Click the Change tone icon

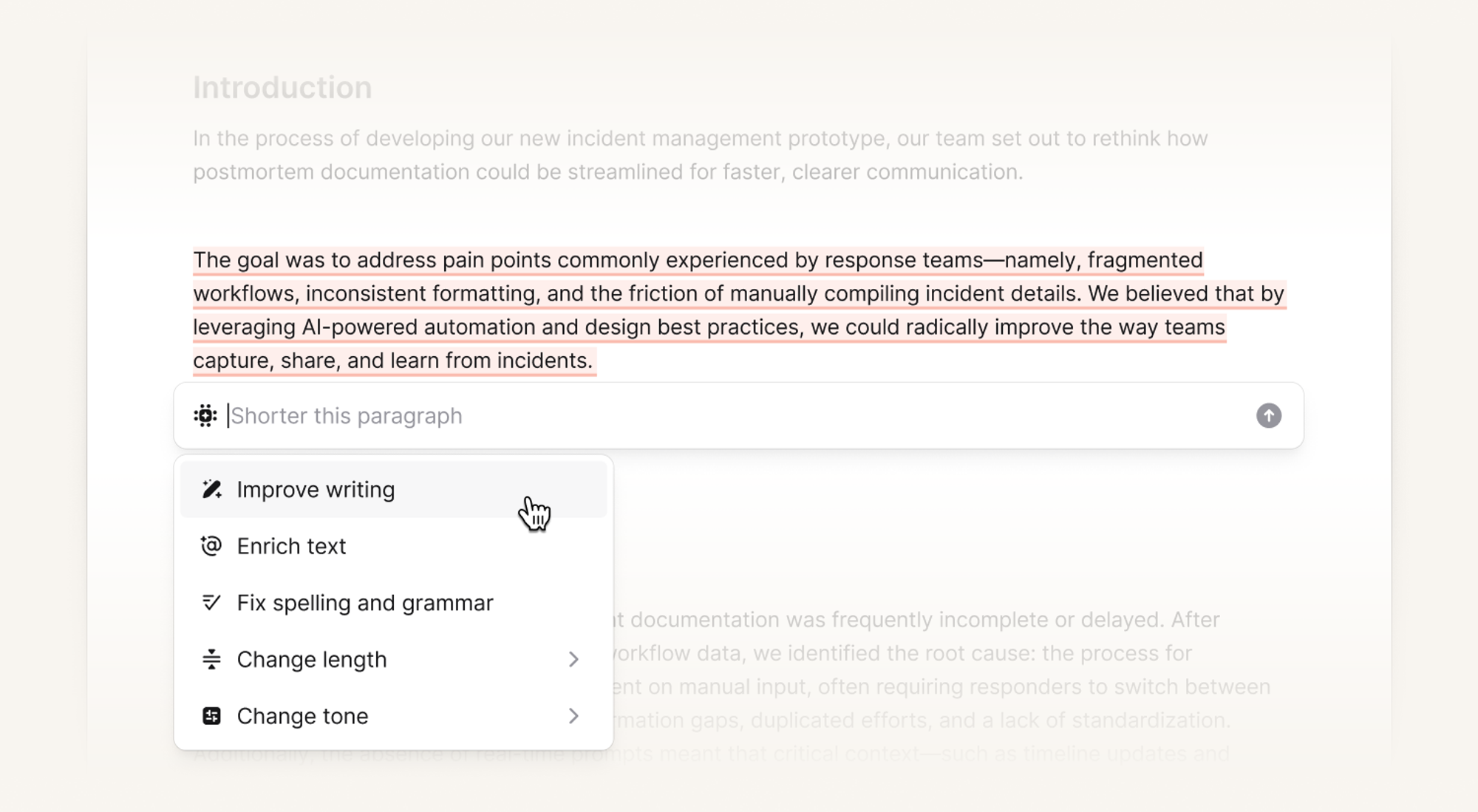tap(211, 716)
